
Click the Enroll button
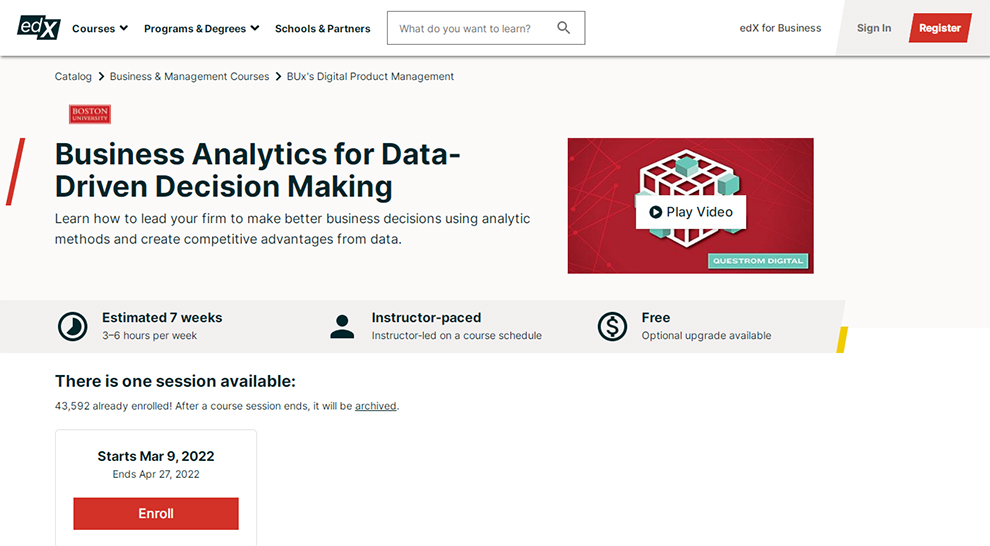(x=156, y=513)
